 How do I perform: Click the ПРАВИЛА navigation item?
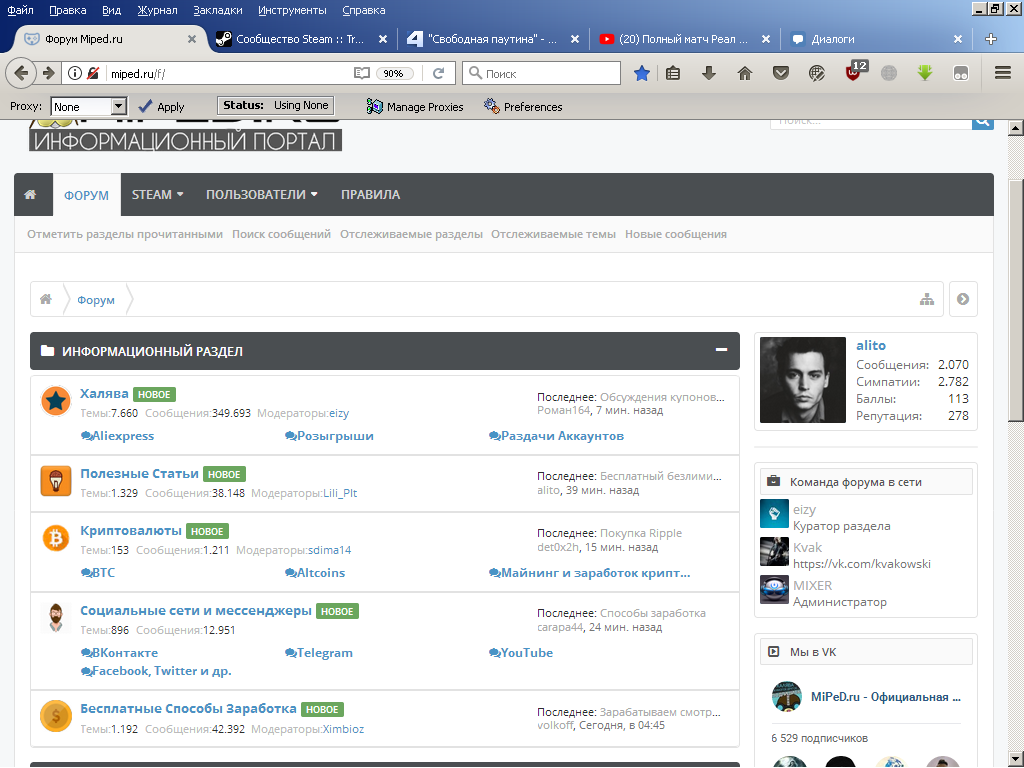(x=370, y=195)
